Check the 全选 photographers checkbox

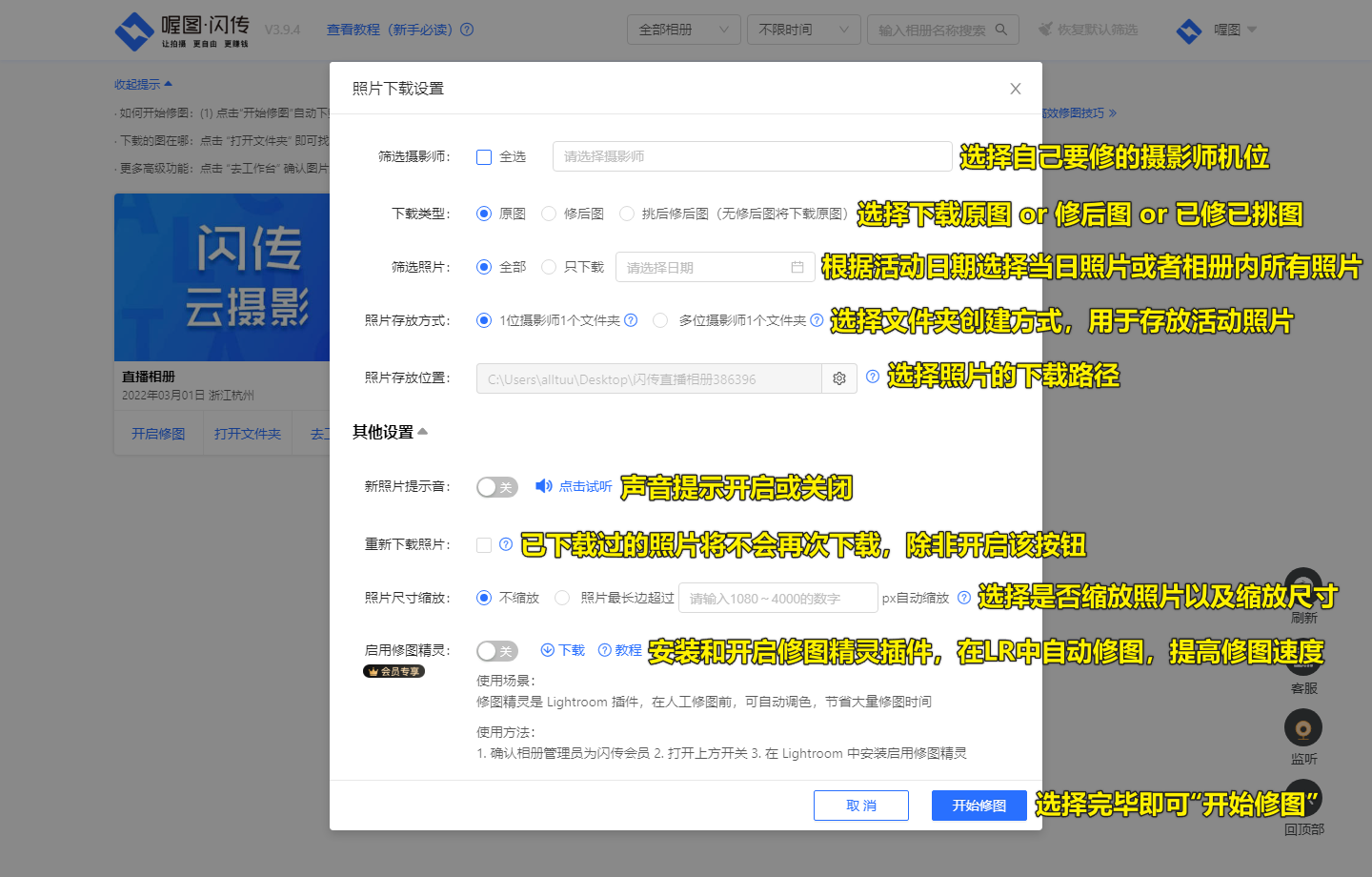tap(484, 157)
